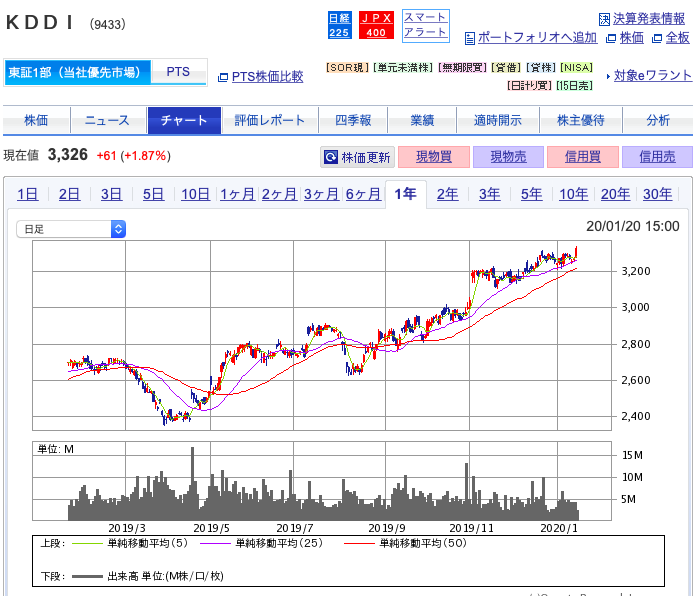Select the 5日 chart period
700x596 pixels.
(x=153, y=195)
